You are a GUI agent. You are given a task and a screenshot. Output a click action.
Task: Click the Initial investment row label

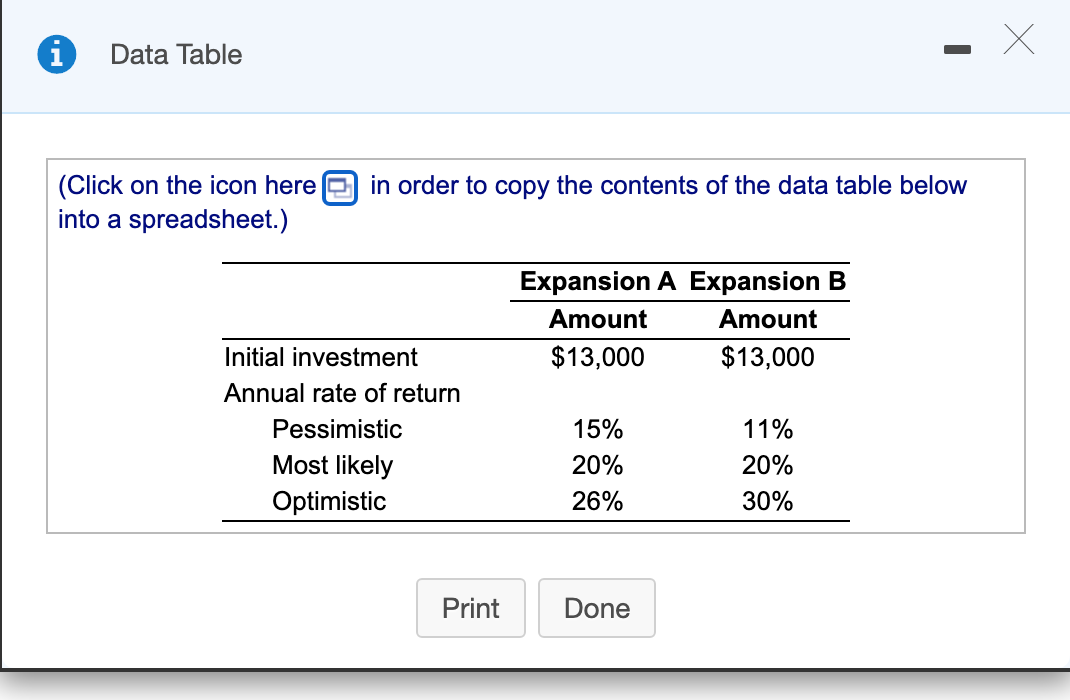click(320, 357)
